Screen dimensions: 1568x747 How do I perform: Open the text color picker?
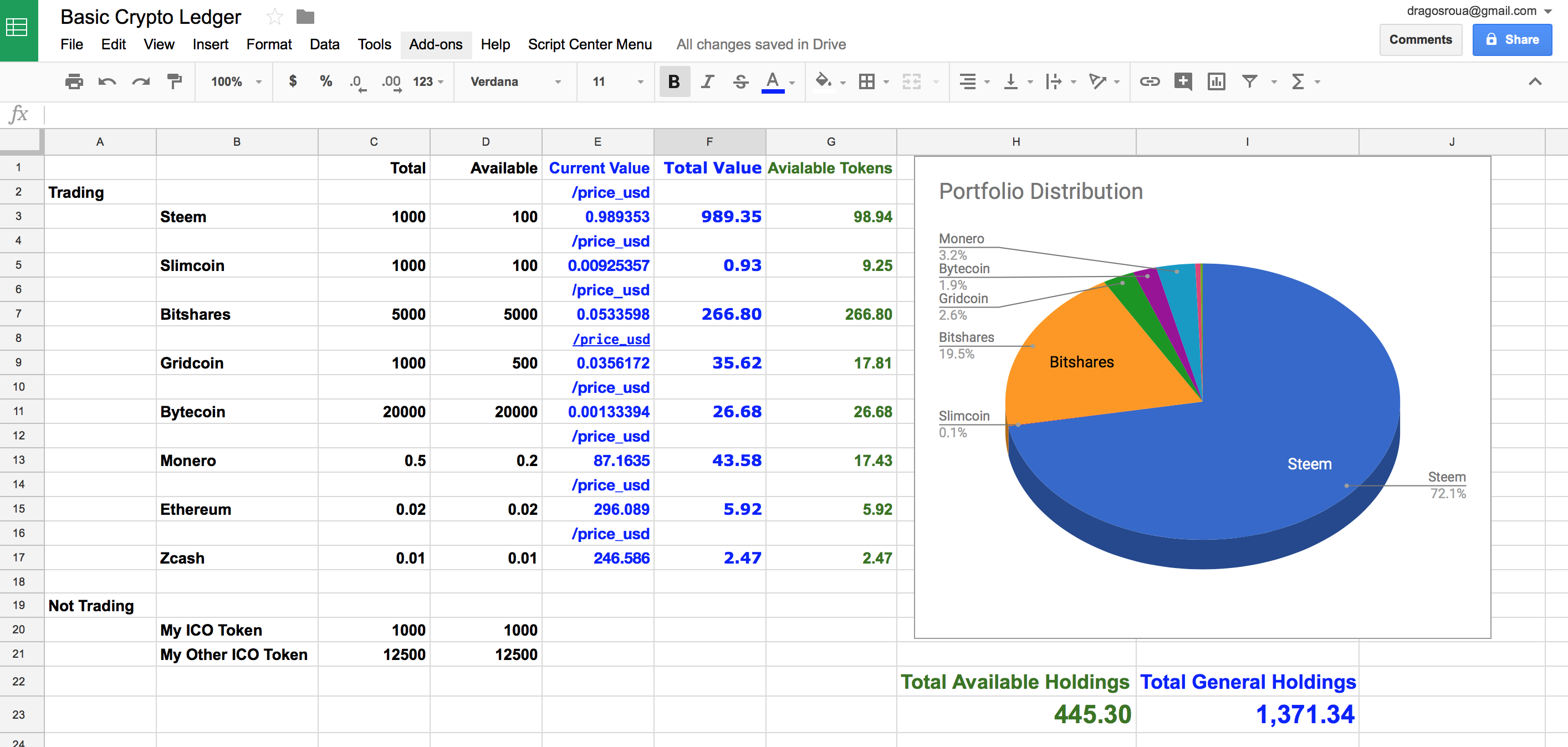pyautogui.click(x=773, y=81)
